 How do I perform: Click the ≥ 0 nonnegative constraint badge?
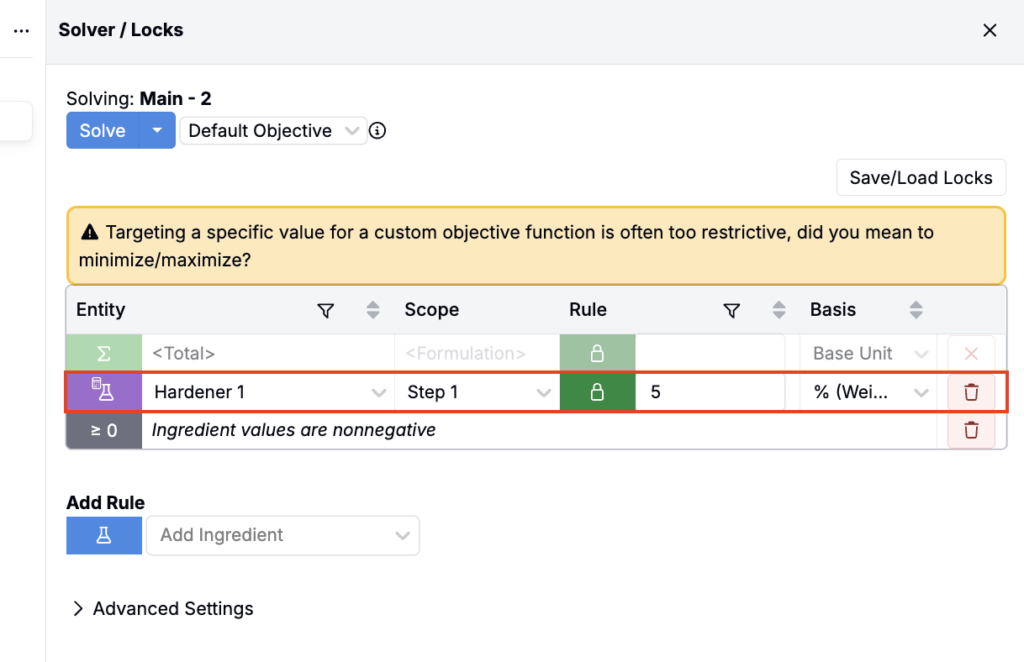click(x=104, y=430)
